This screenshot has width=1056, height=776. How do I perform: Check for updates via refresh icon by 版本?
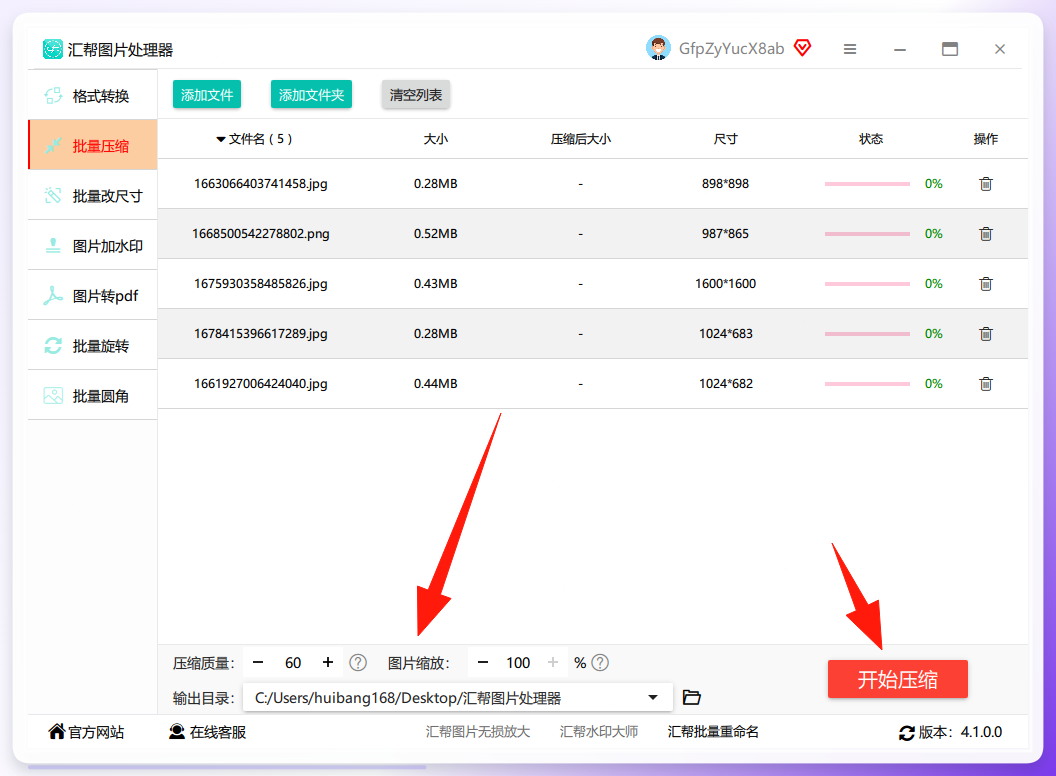tap(906, 733)
